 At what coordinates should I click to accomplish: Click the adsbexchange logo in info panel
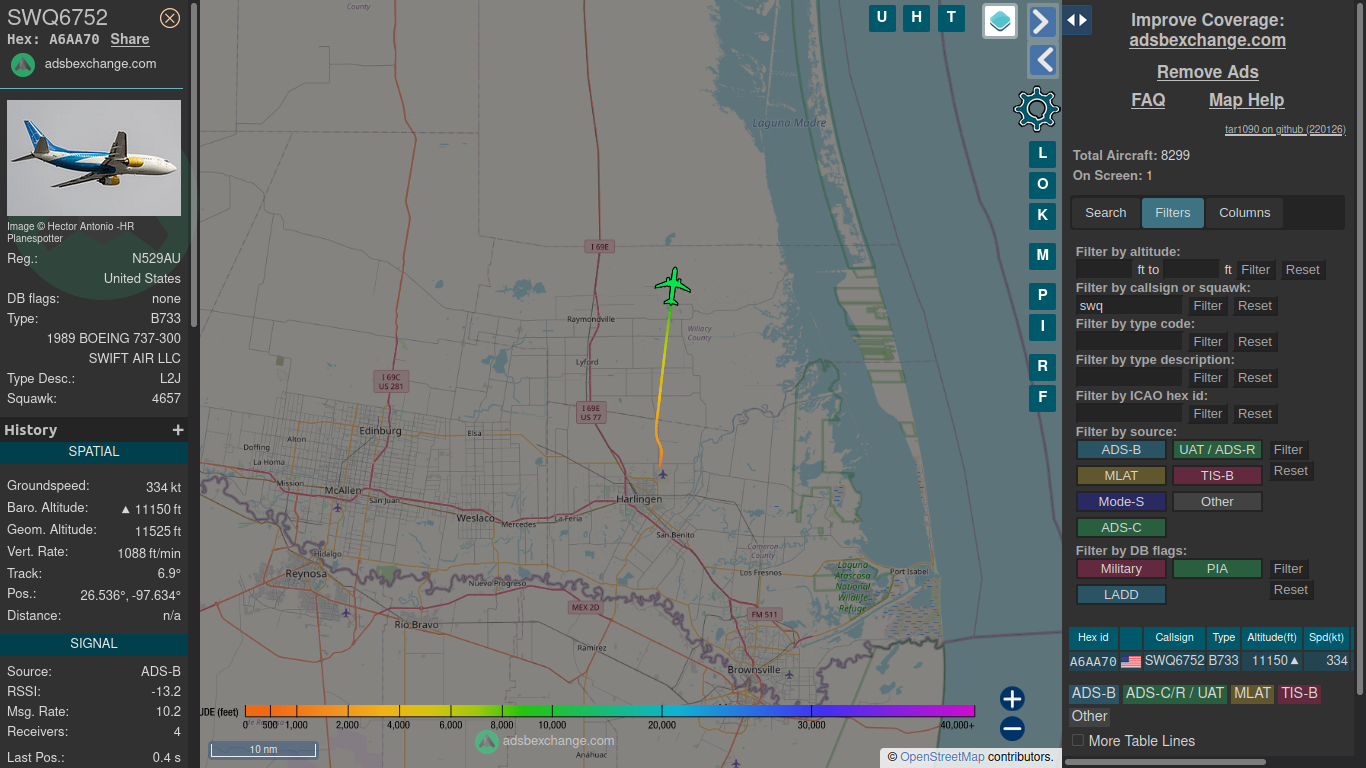click(x=23, y=64)
